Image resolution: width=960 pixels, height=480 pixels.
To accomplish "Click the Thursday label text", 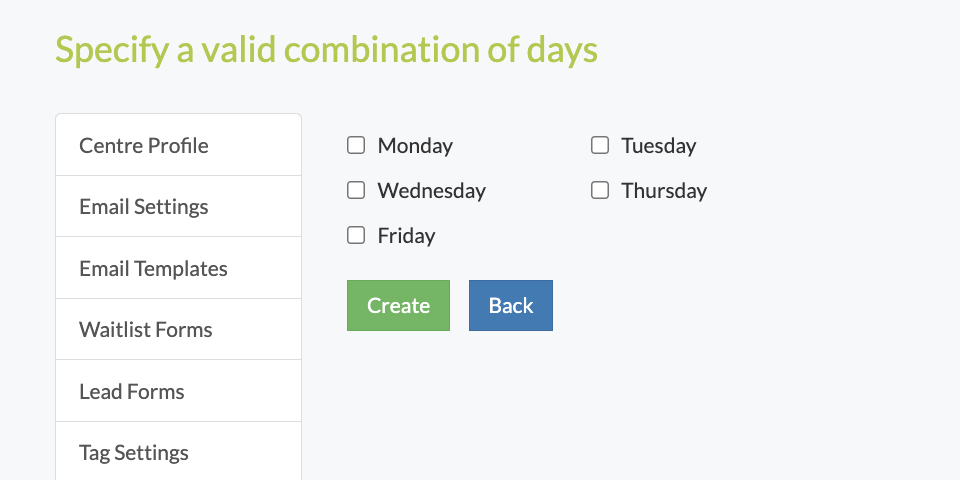I will (664, 190).
